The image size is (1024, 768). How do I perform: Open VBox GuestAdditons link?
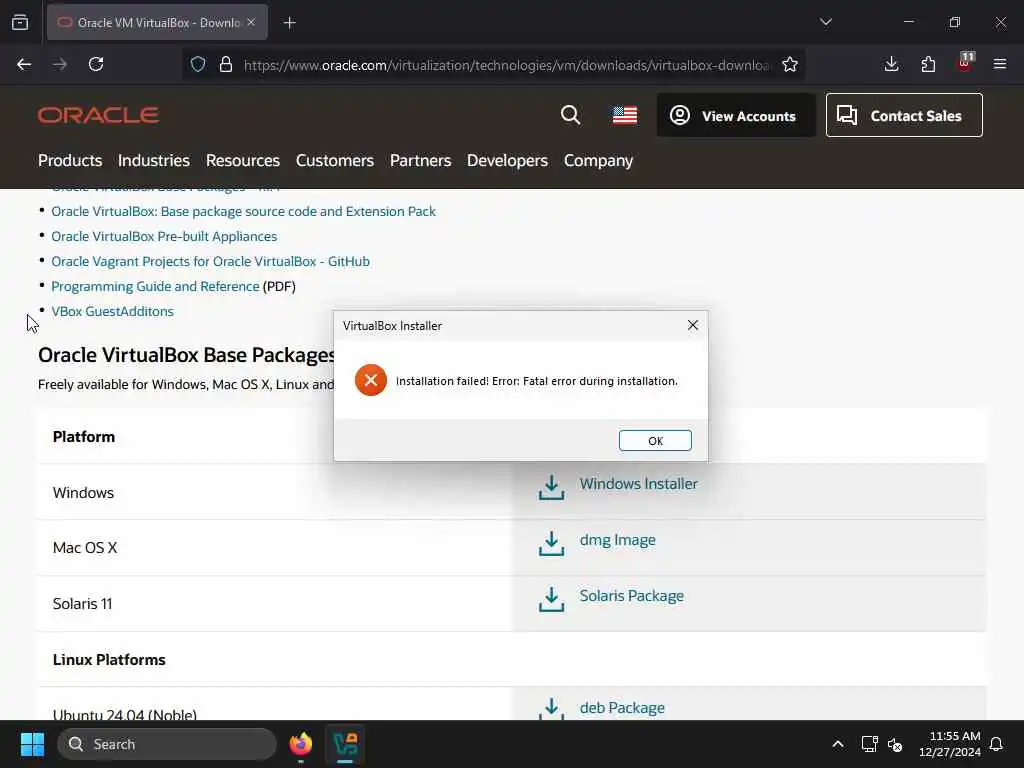(x=112, y=312)
